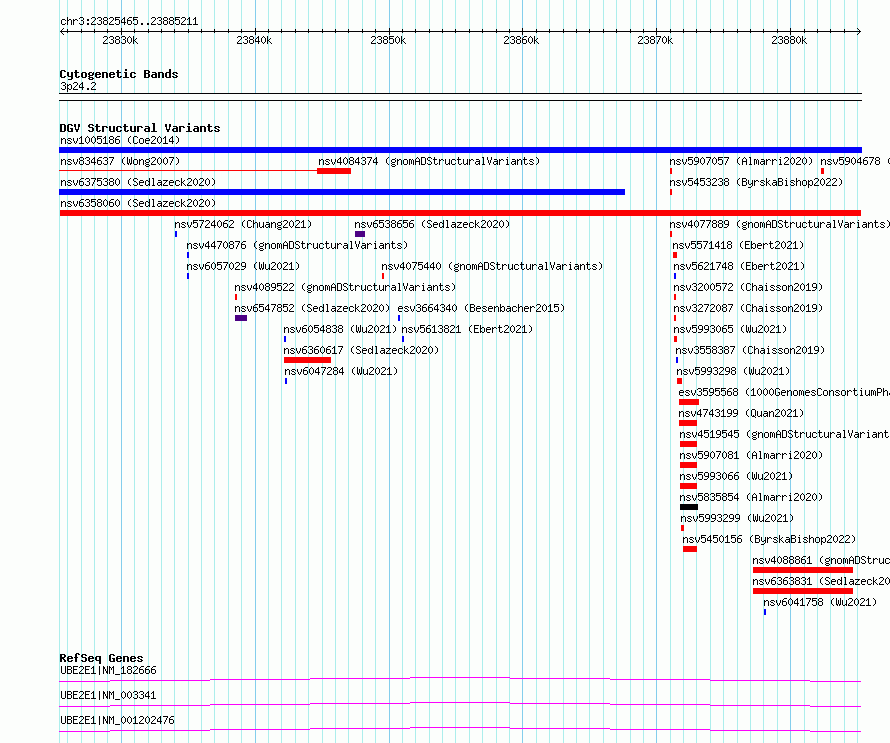Click nsv5724062 (Chuang2021) label
The width and height of the screenshot is (890, 743).
coord(243,224)
